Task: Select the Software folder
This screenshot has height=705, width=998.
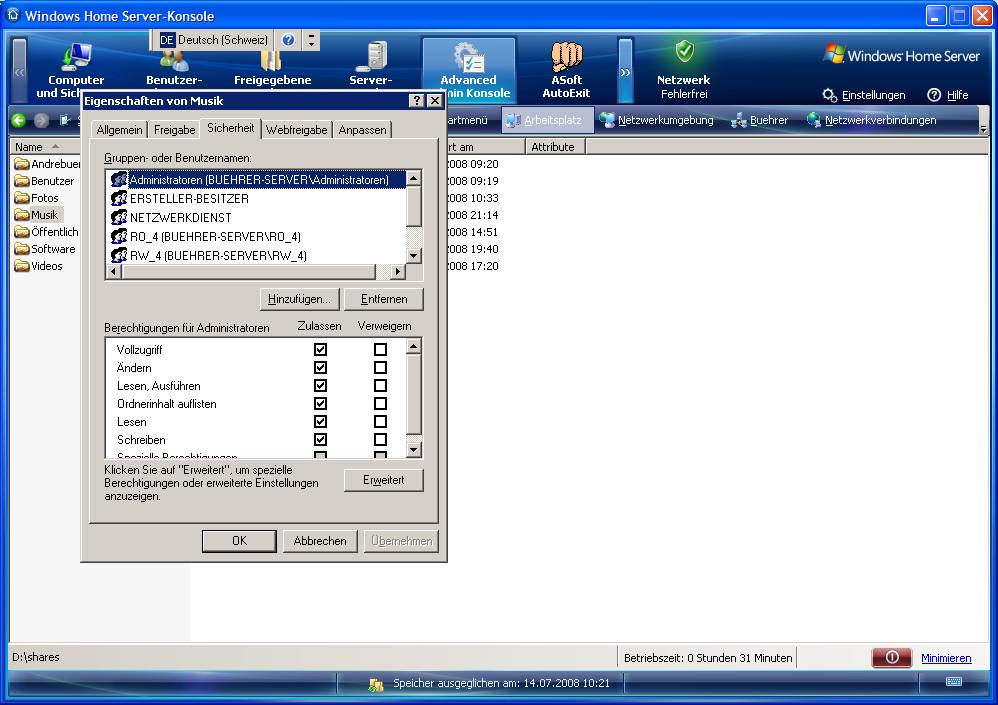Action: (45, 249)
